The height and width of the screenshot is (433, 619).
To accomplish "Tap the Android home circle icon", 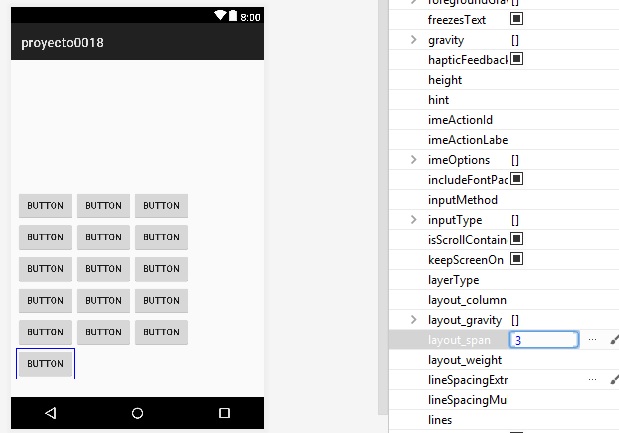I will (138, 413).
